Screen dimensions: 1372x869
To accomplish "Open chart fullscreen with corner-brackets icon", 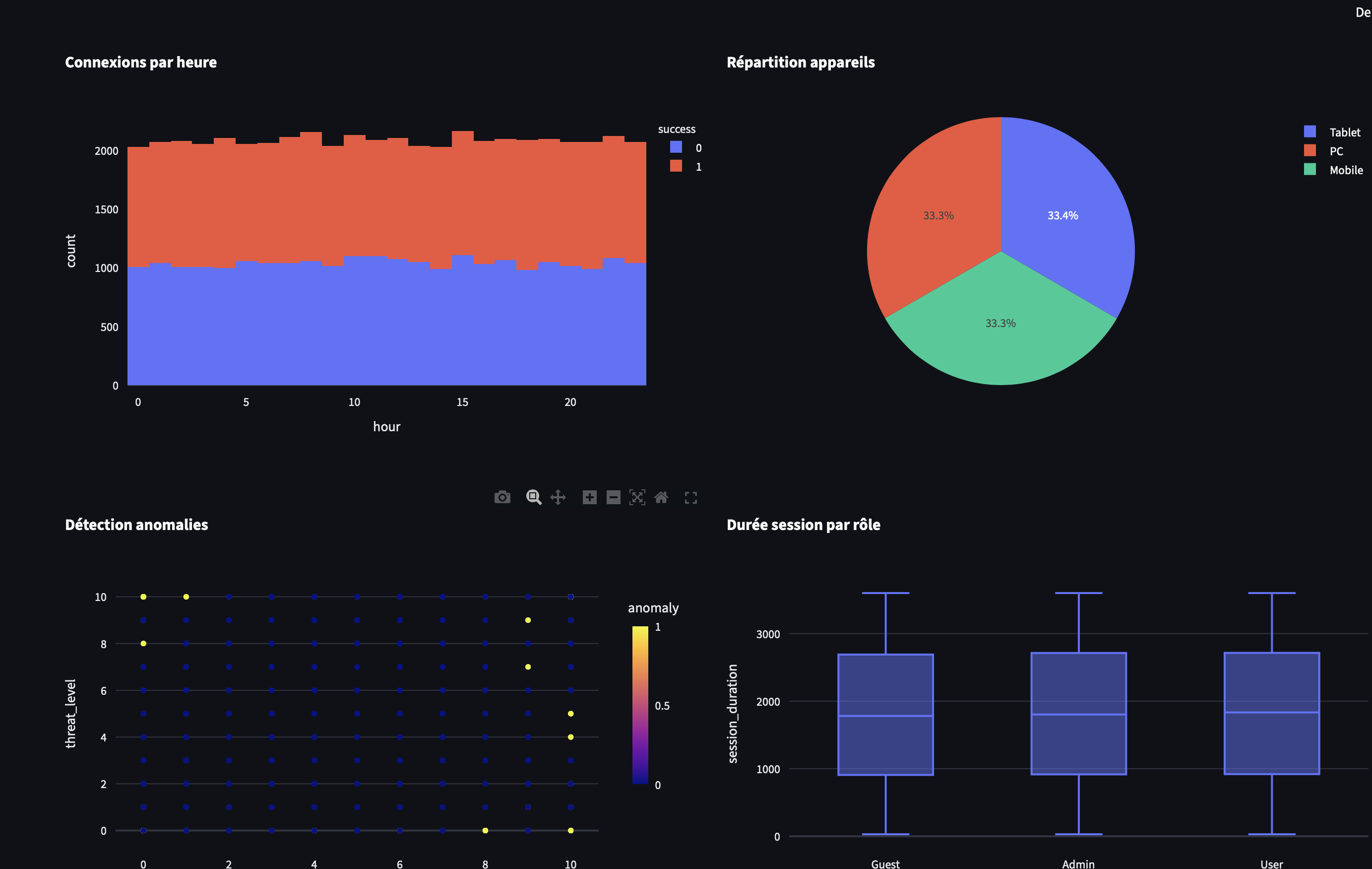I will (x=690, y=498).
